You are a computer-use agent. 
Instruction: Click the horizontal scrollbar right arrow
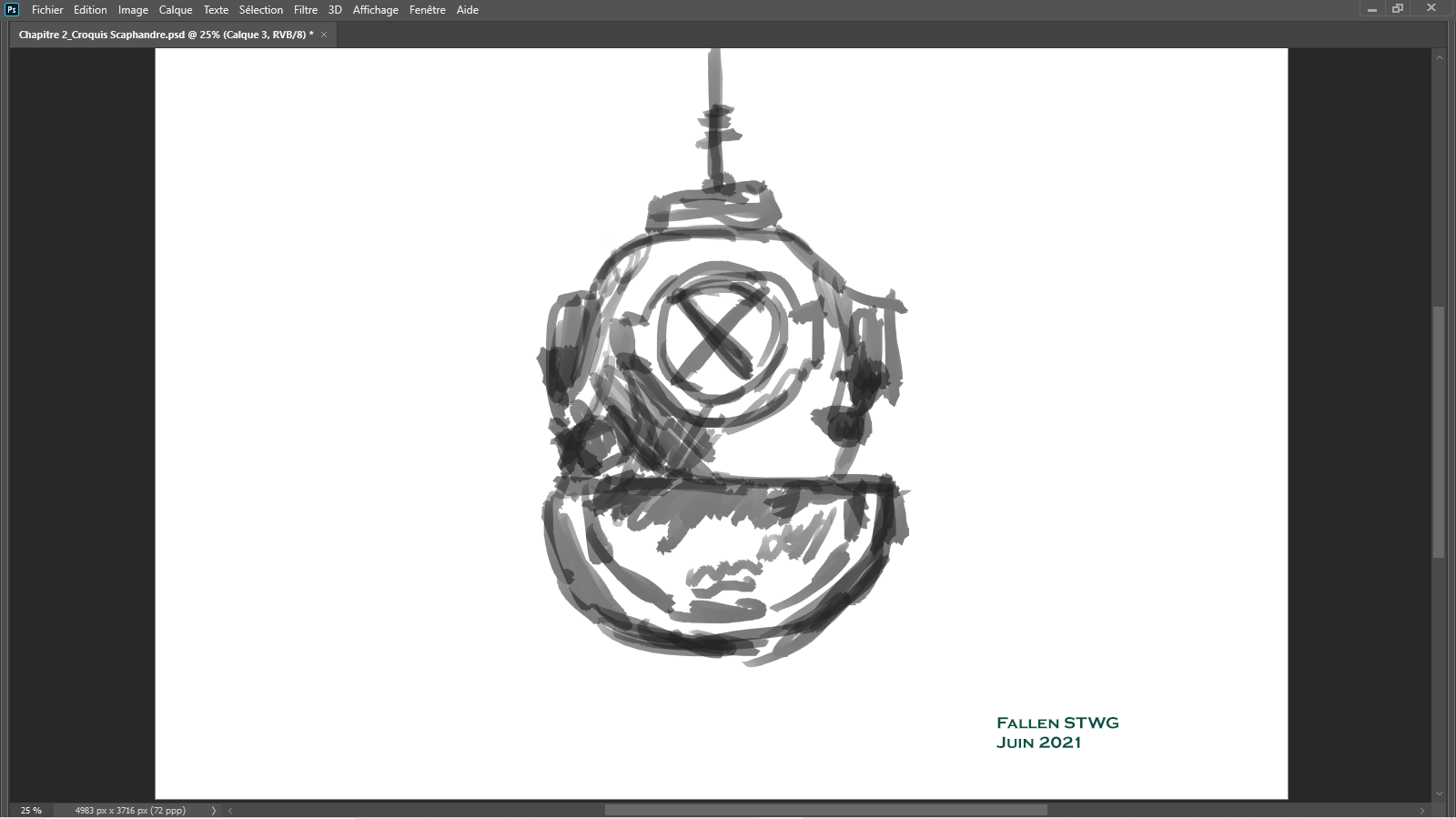click(x=1421, y=810)
